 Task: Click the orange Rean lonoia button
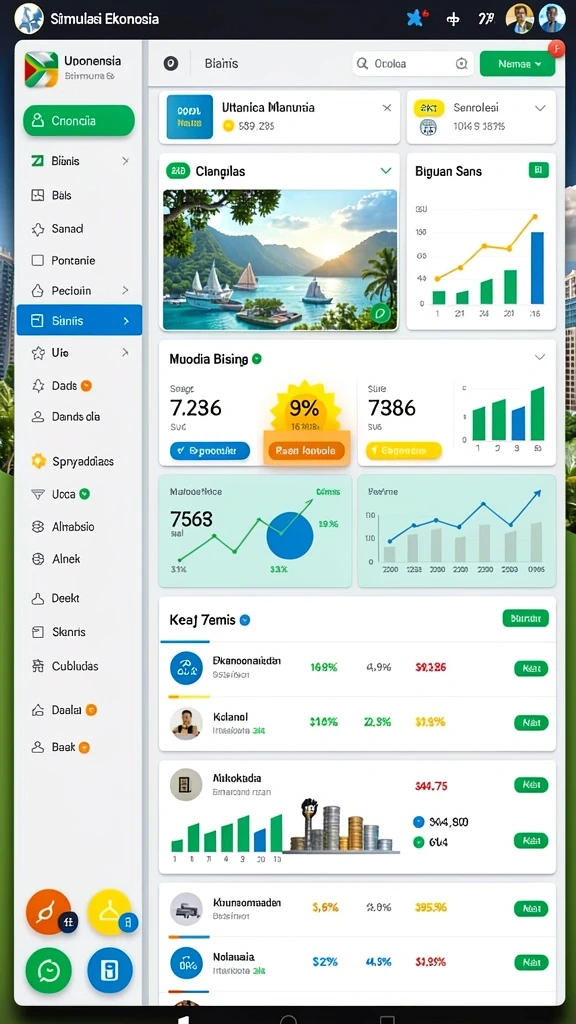[306, 451]
